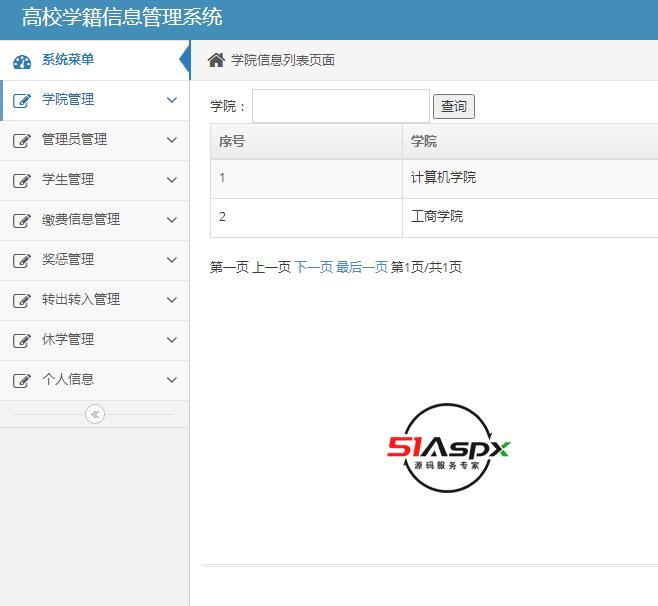Expand the 奖惩管理 chevron
The image size is (658, 606).
(x=172, y=260)
